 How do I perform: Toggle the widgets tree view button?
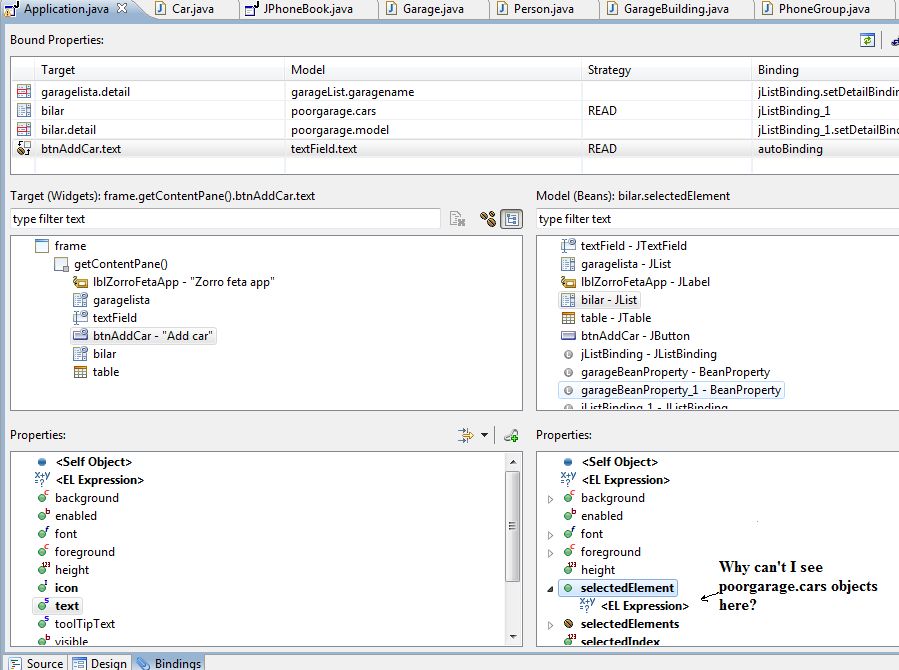pyautogui.click(x=511, y=218)
